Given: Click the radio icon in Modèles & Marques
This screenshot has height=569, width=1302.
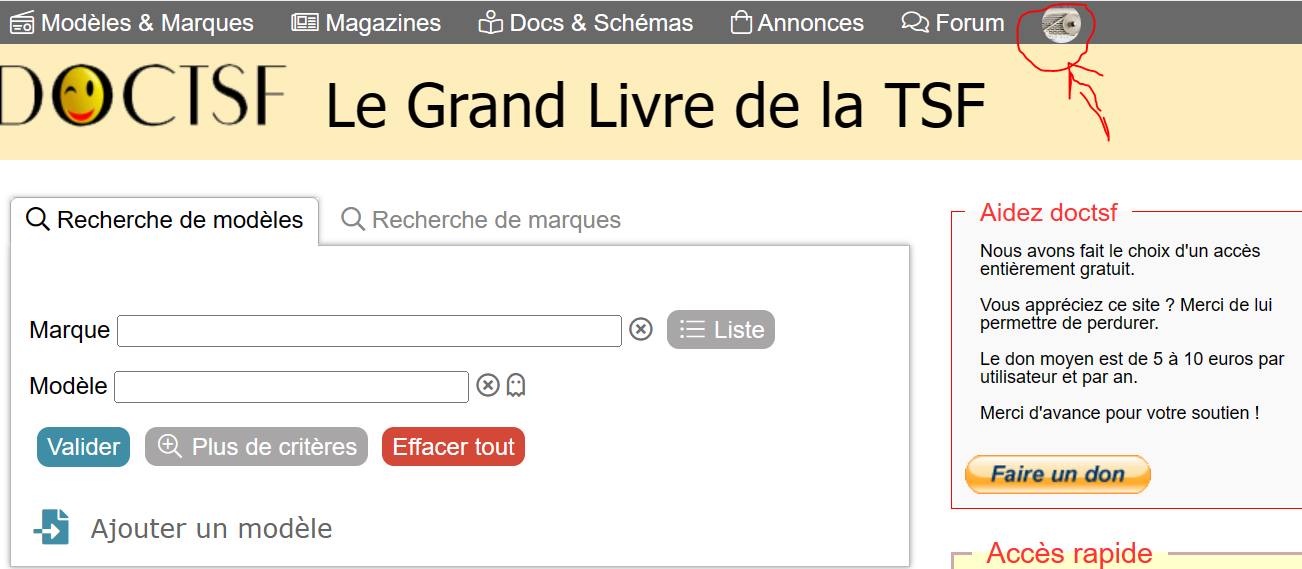Looking at the screenshot, I should point(22,23).
